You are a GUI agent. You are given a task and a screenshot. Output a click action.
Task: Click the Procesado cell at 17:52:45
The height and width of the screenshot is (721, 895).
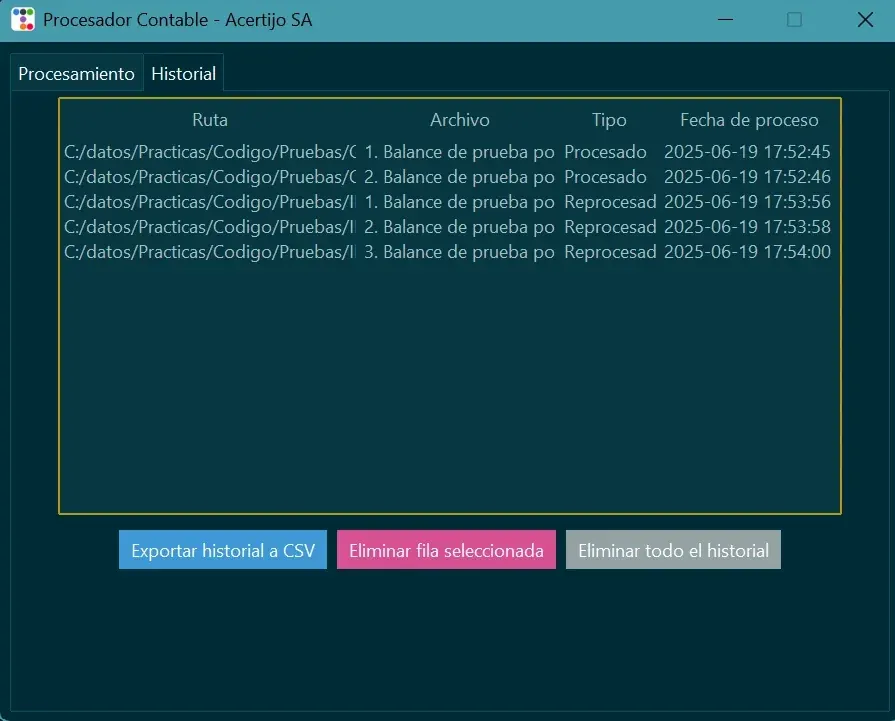point(608,152)
